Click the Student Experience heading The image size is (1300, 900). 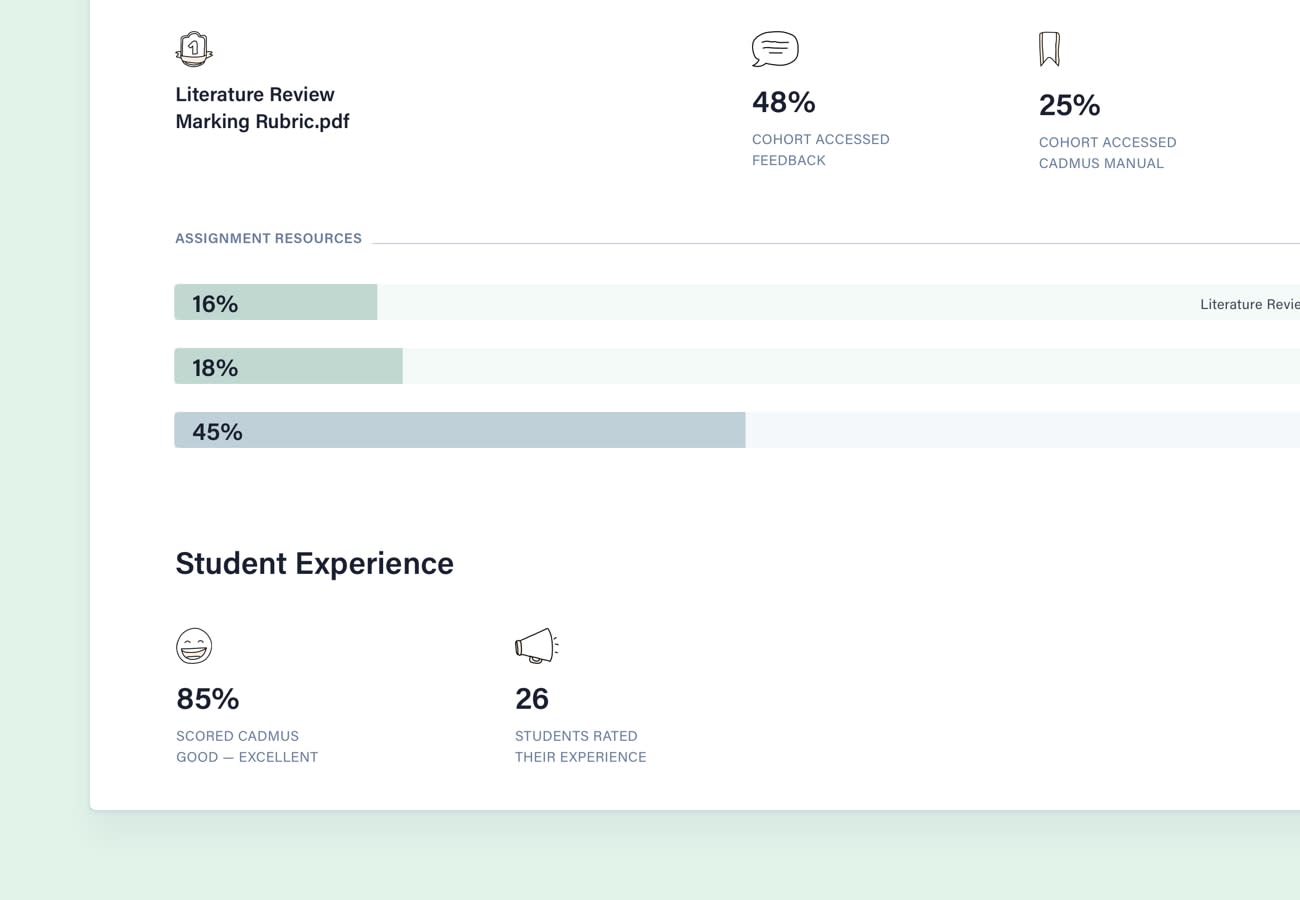(x=314, y=563)
